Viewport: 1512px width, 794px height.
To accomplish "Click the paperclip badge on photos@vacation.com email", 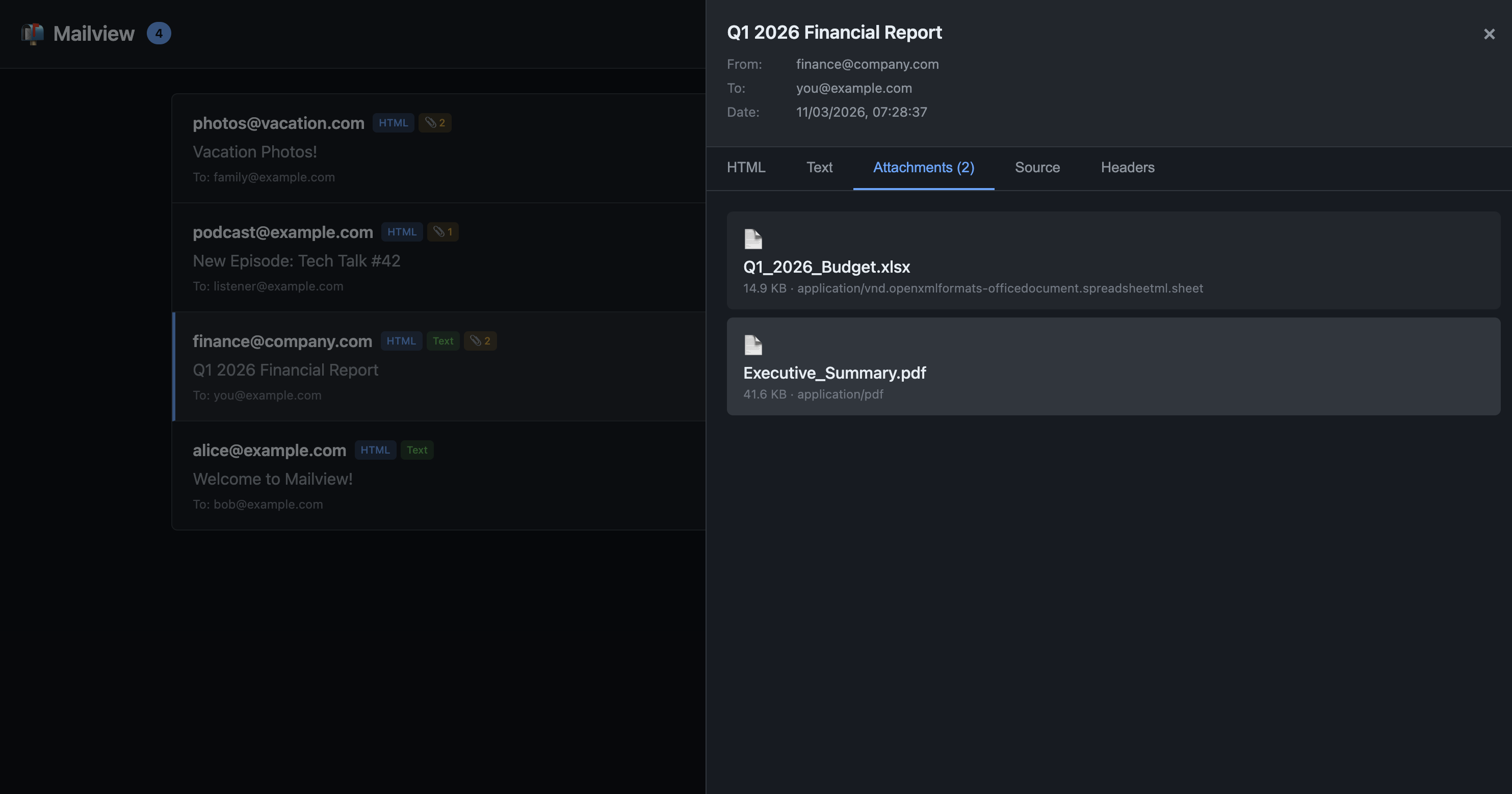I will click(x=435, y=123).
